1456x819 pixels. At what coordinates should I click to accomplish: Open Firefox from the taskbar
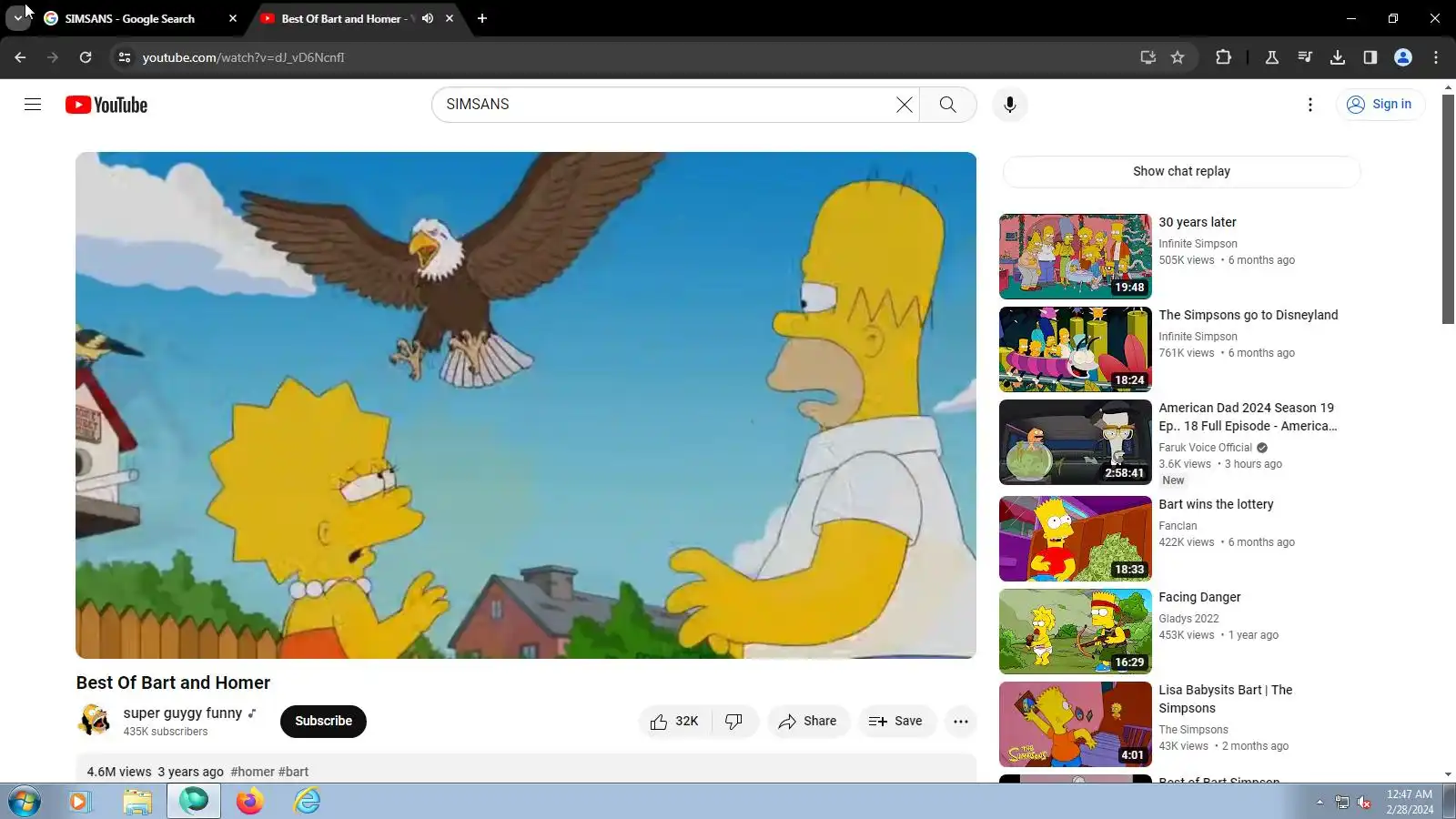pyautogui.click(x=249, y=802)
